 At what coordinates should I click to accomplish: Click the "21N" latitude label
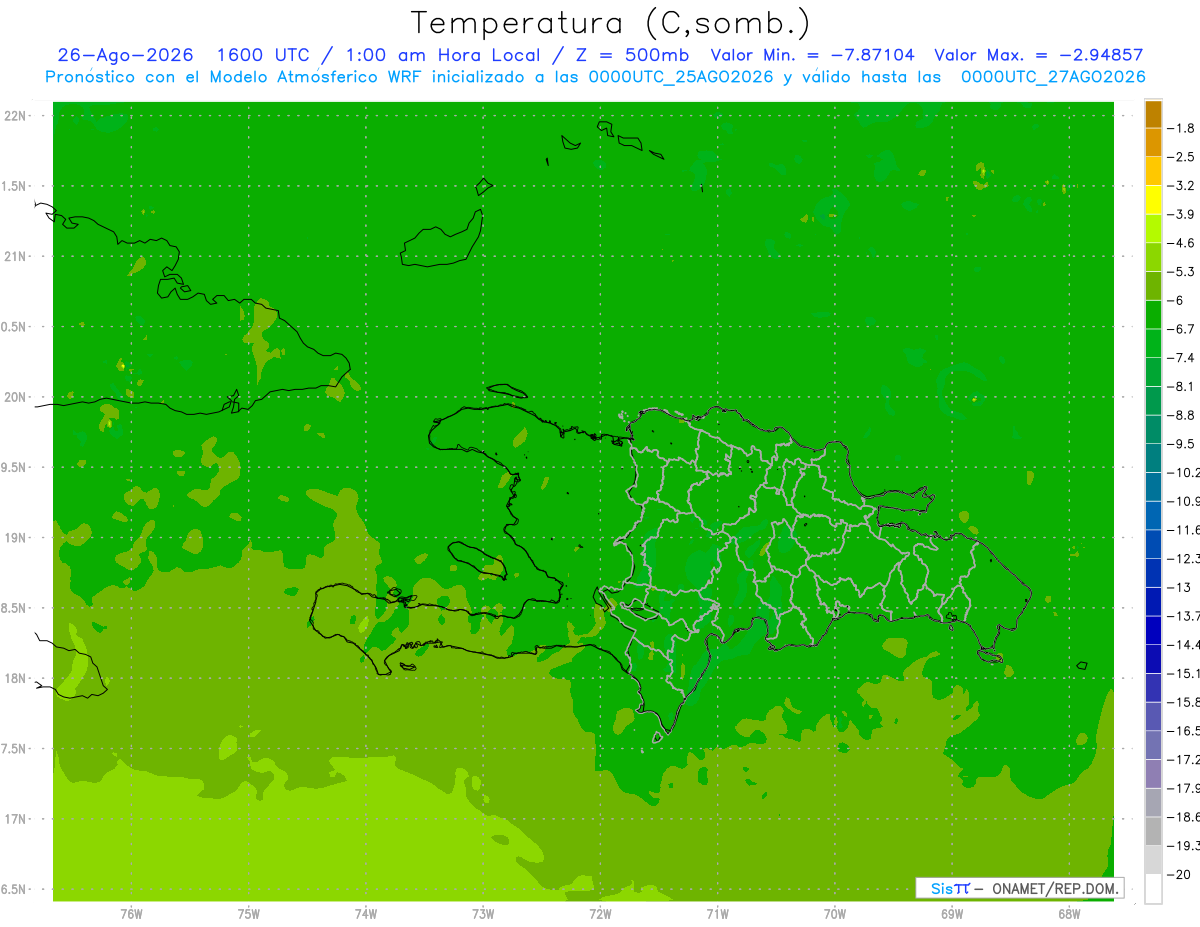coord(16,257)
